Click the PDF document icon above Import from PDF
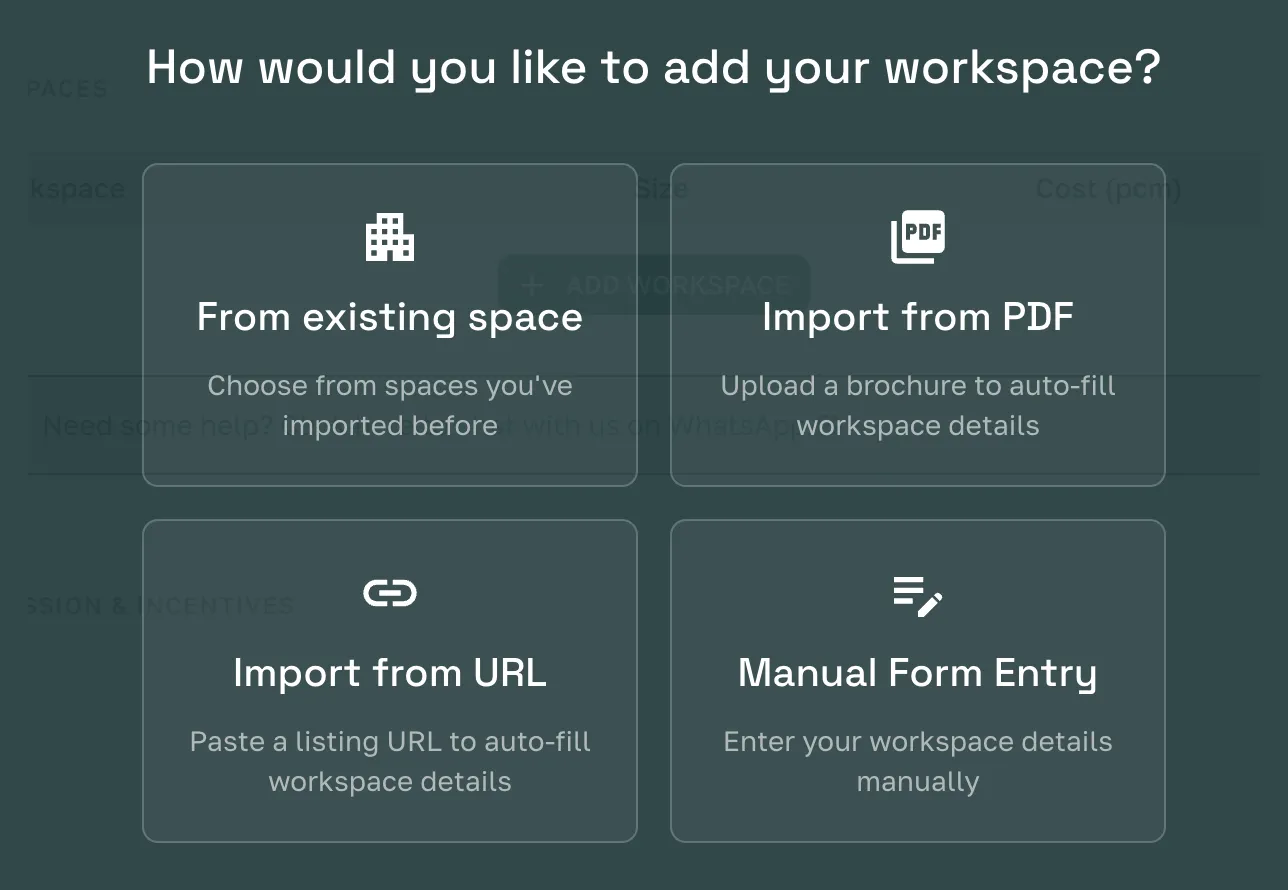 click(x=918, y=237)
